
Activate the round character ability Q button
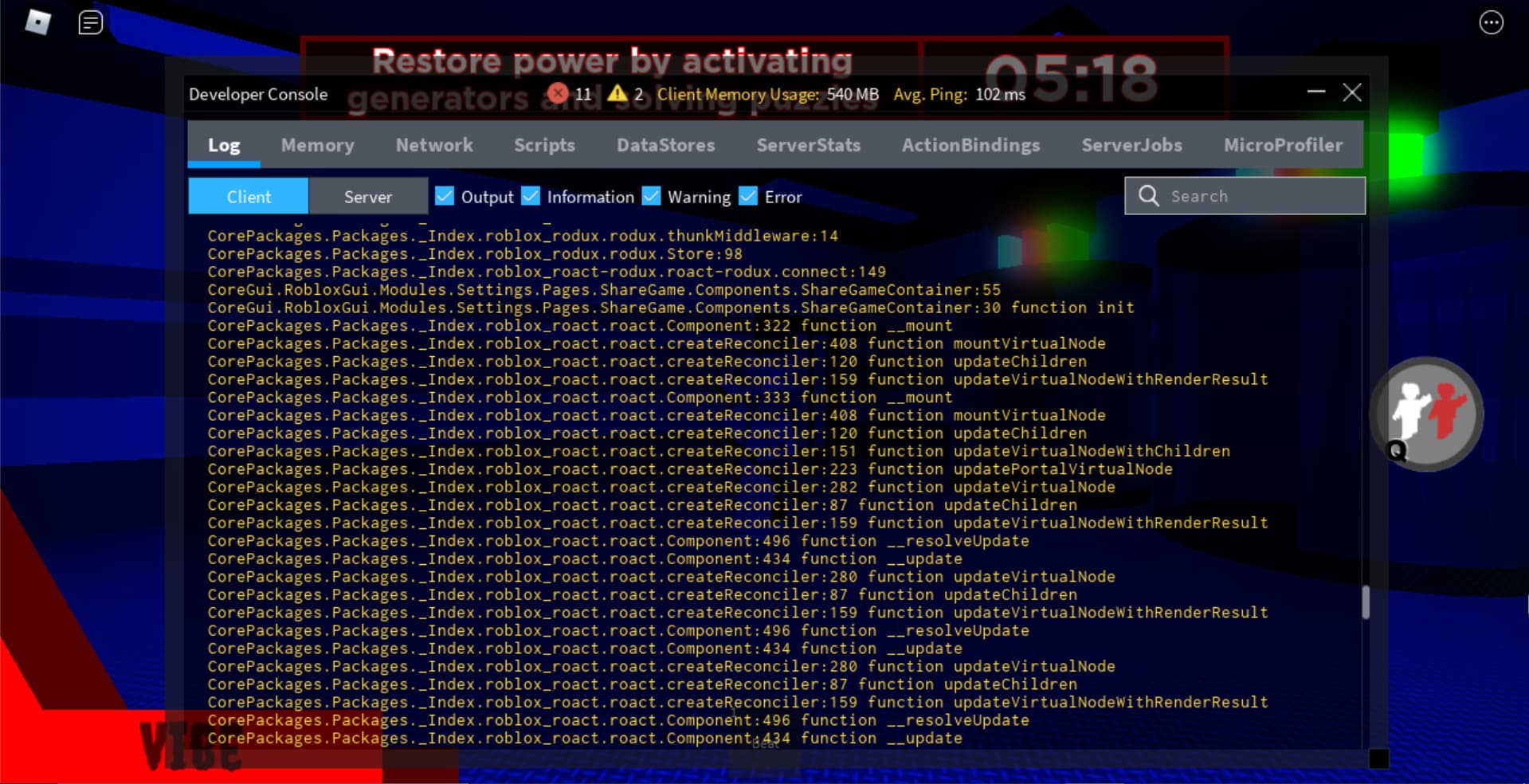point(1427,414)
